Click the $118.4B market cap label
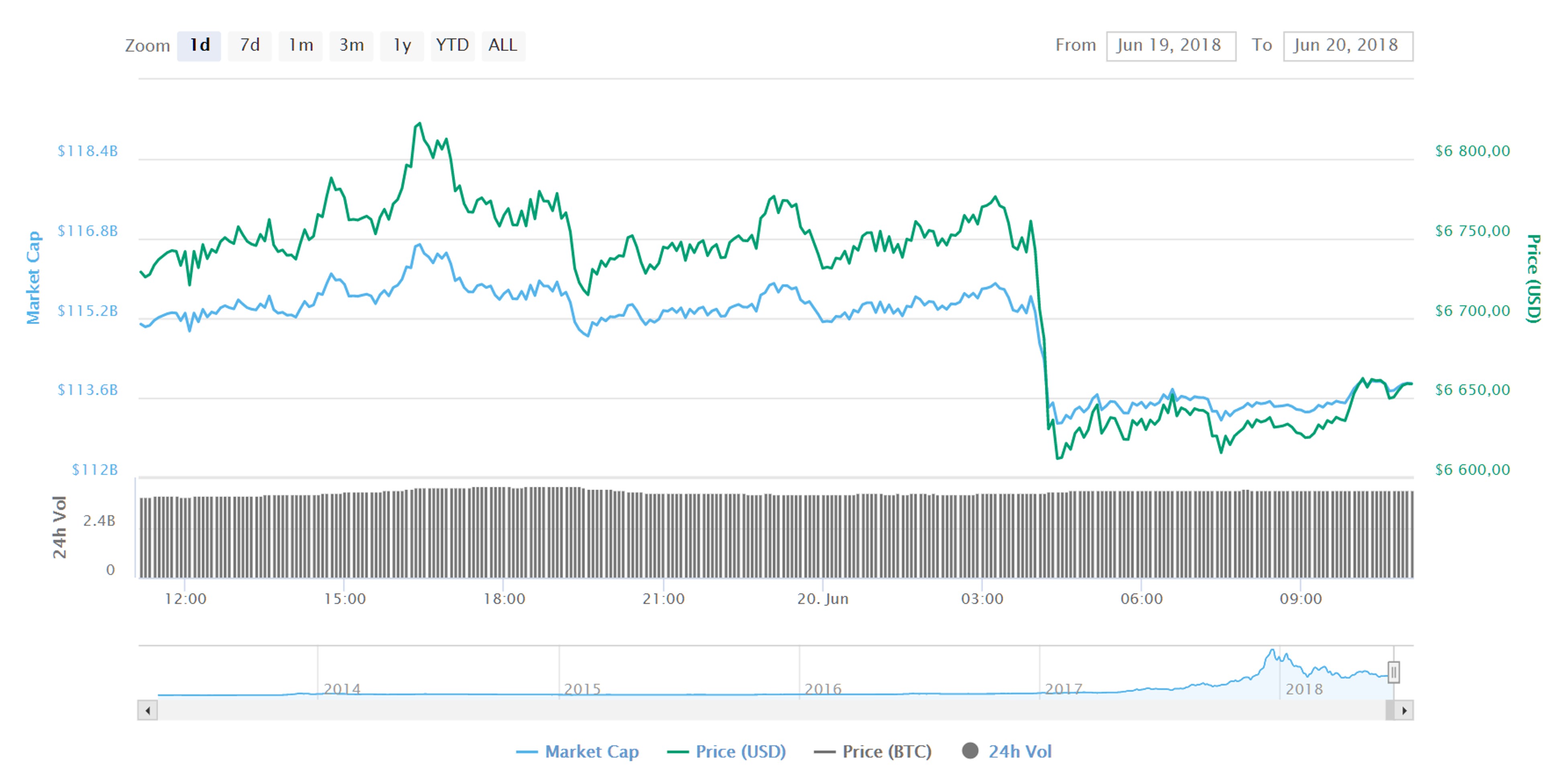 [x=88, y=151]
